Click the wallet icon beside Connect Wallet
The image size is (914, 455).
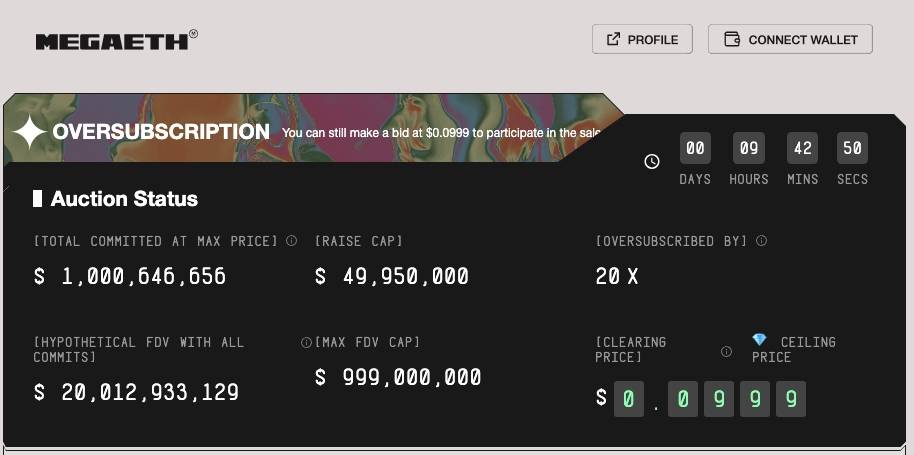coord(731,40)
